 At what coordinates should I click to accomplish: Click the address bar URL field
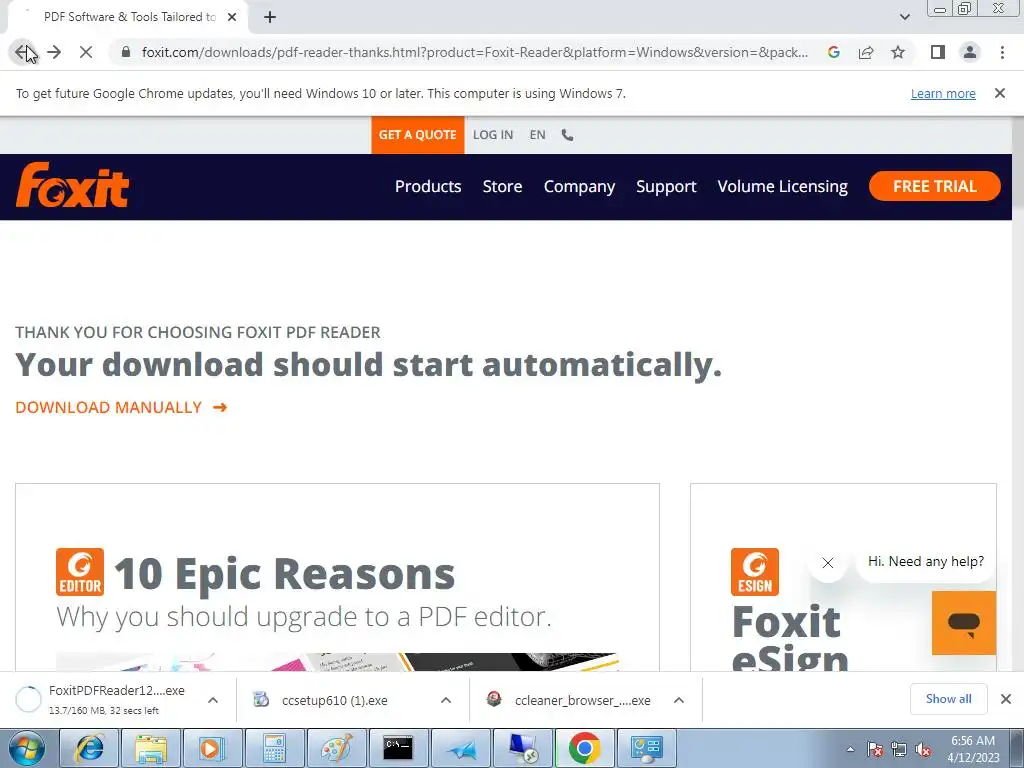tap(475, 52)
